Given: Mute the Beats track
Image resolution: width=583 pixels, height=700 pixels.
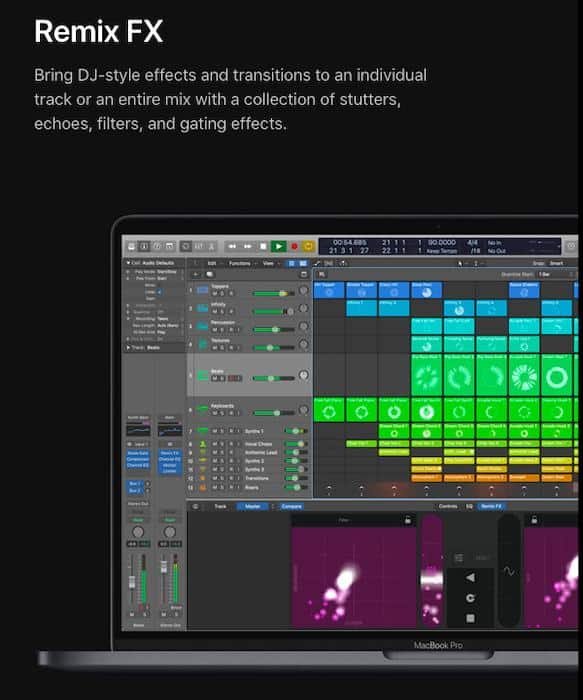Looking at the screenshot, I should 215,379.
